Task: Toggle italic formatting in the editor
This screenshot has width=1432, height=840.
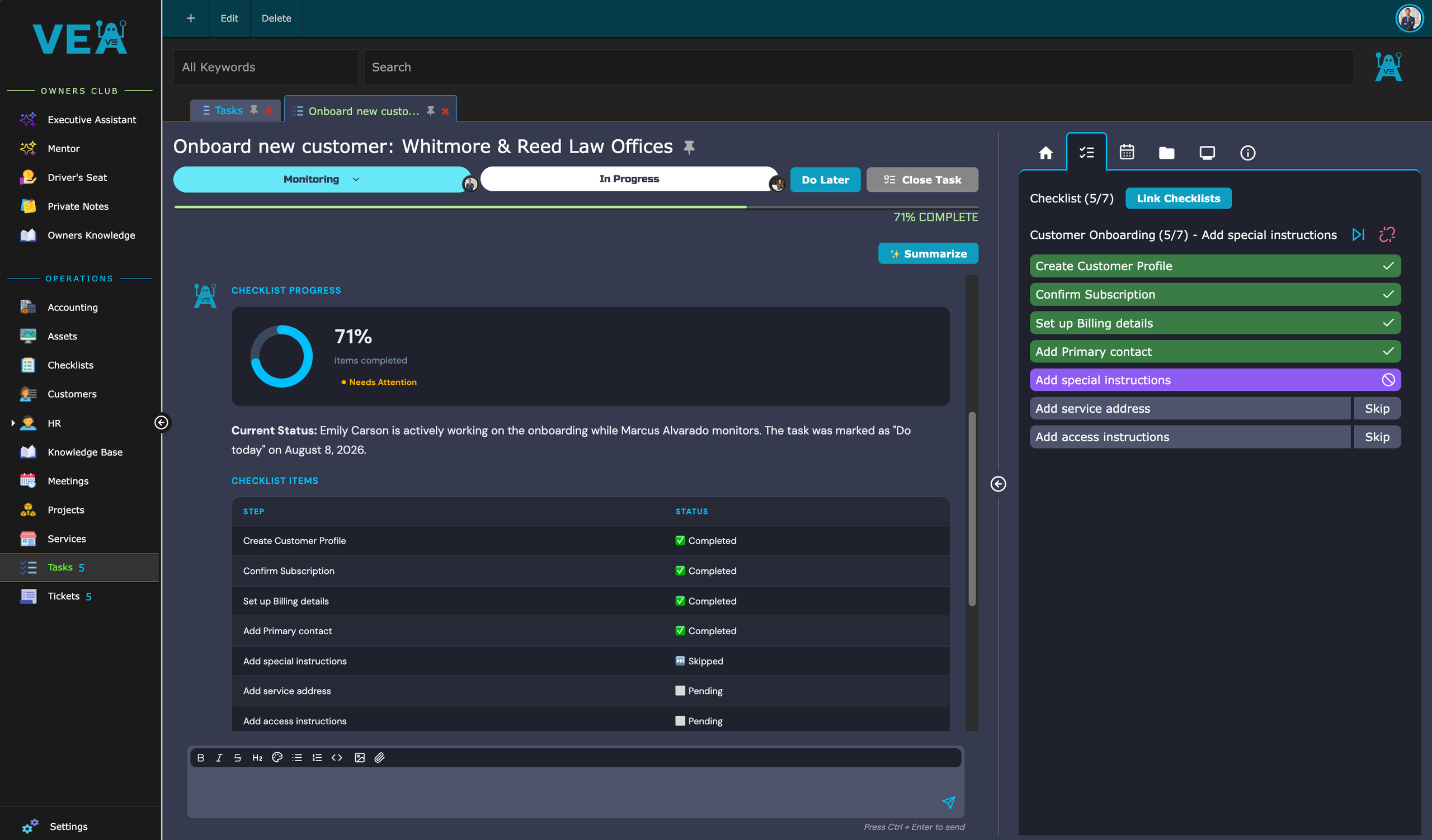Action: [219, 758]
